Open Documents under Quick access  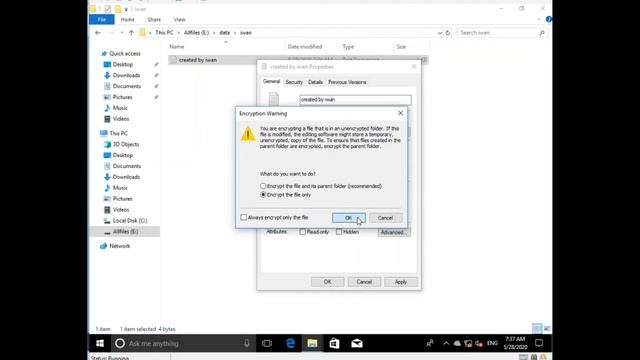127,86
